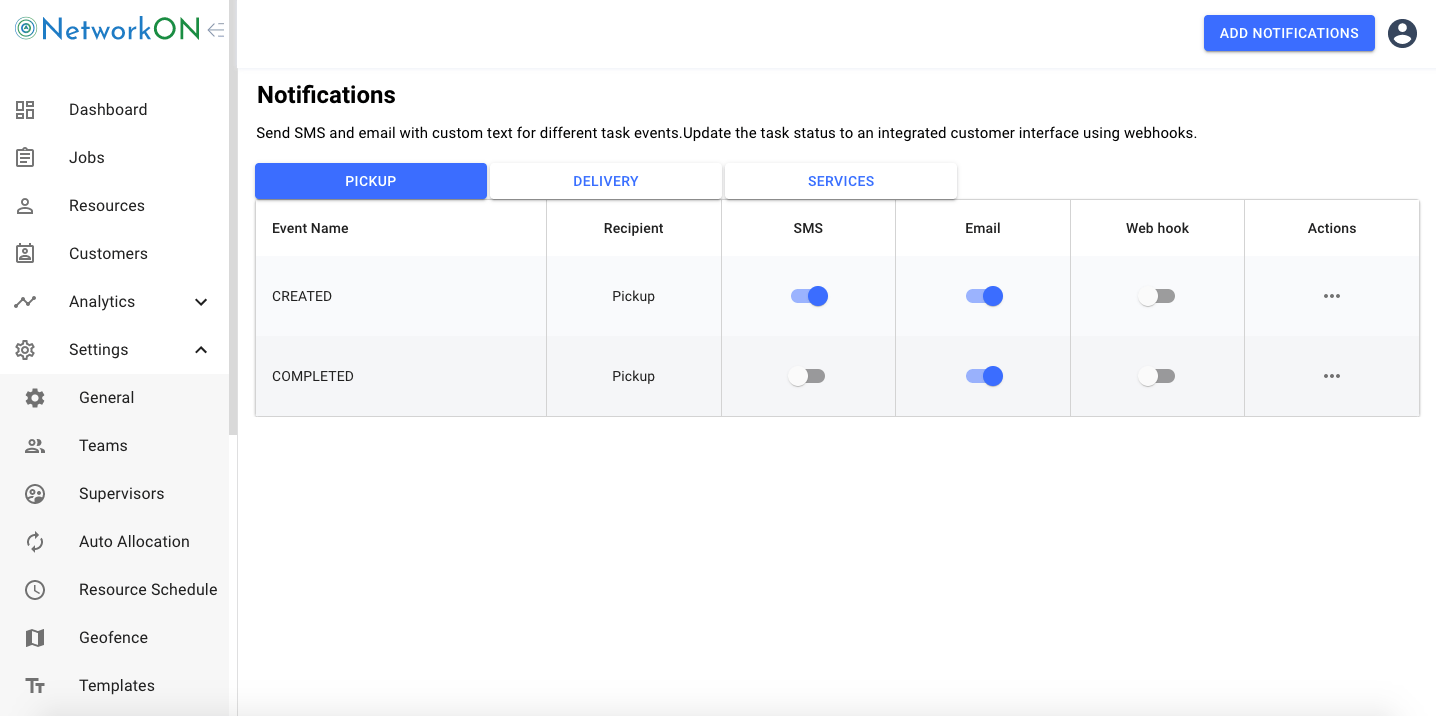The image size is (1436, 716).
Task: Collapse the sidebar with the arrow icon
Action: [216, 30]
